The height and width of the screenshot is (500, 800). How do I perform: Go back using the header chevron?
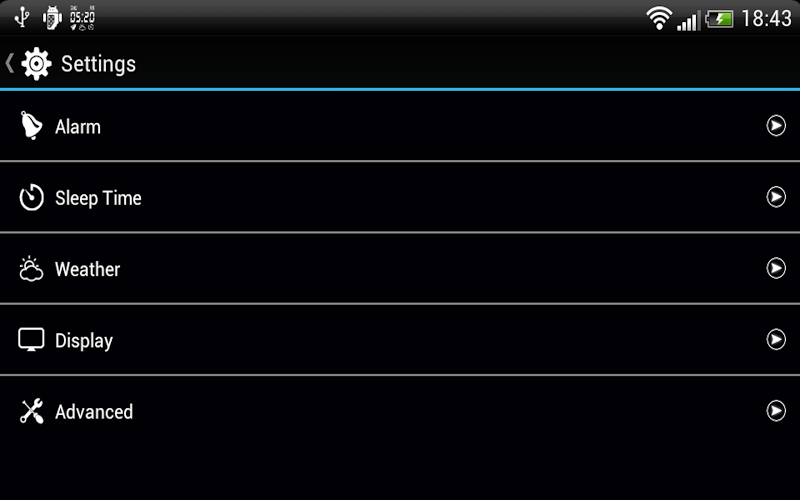[9, 63]
